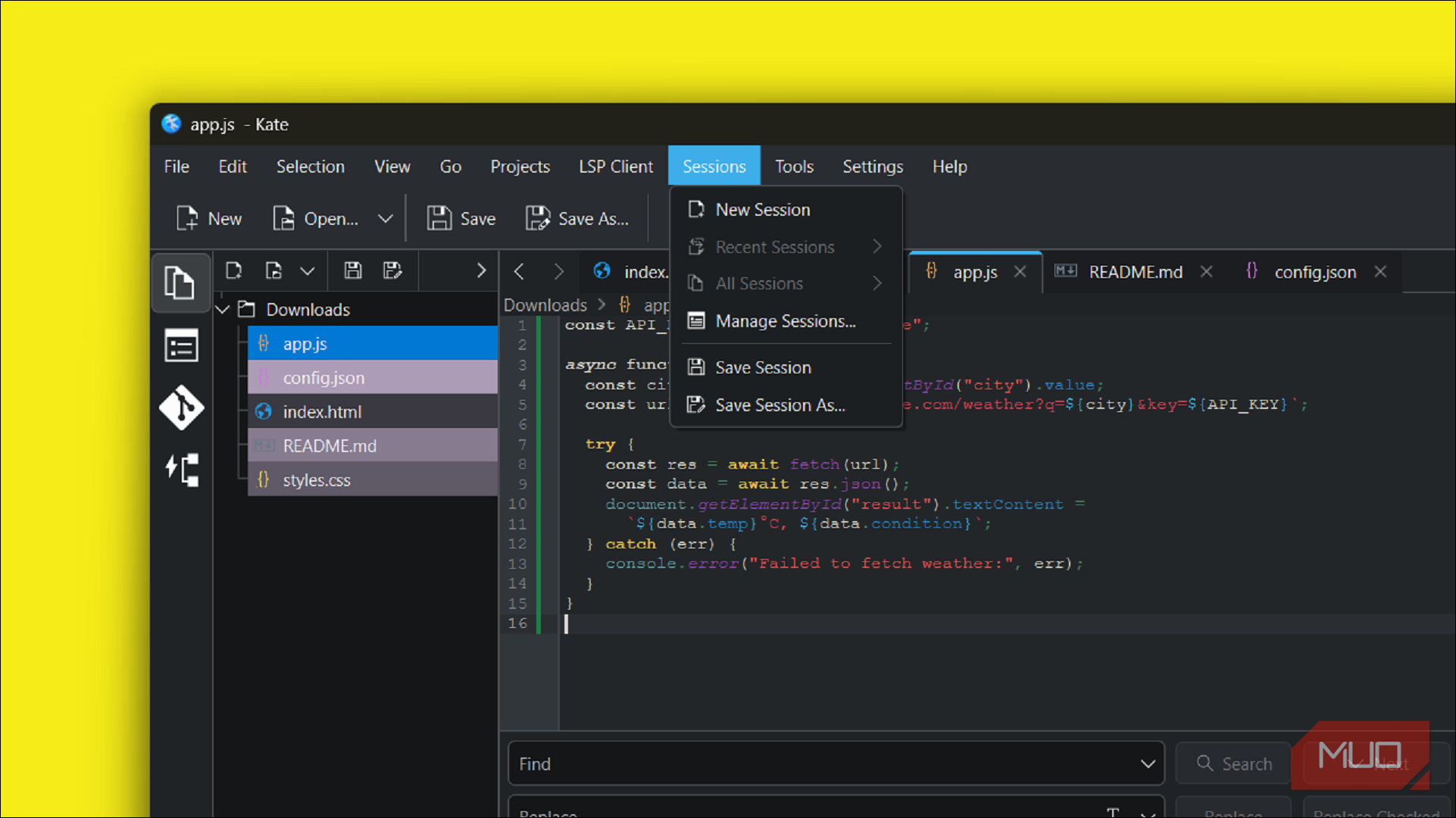Expand the sidebar toolbar overflow arrow

click(x=481, y=270)
